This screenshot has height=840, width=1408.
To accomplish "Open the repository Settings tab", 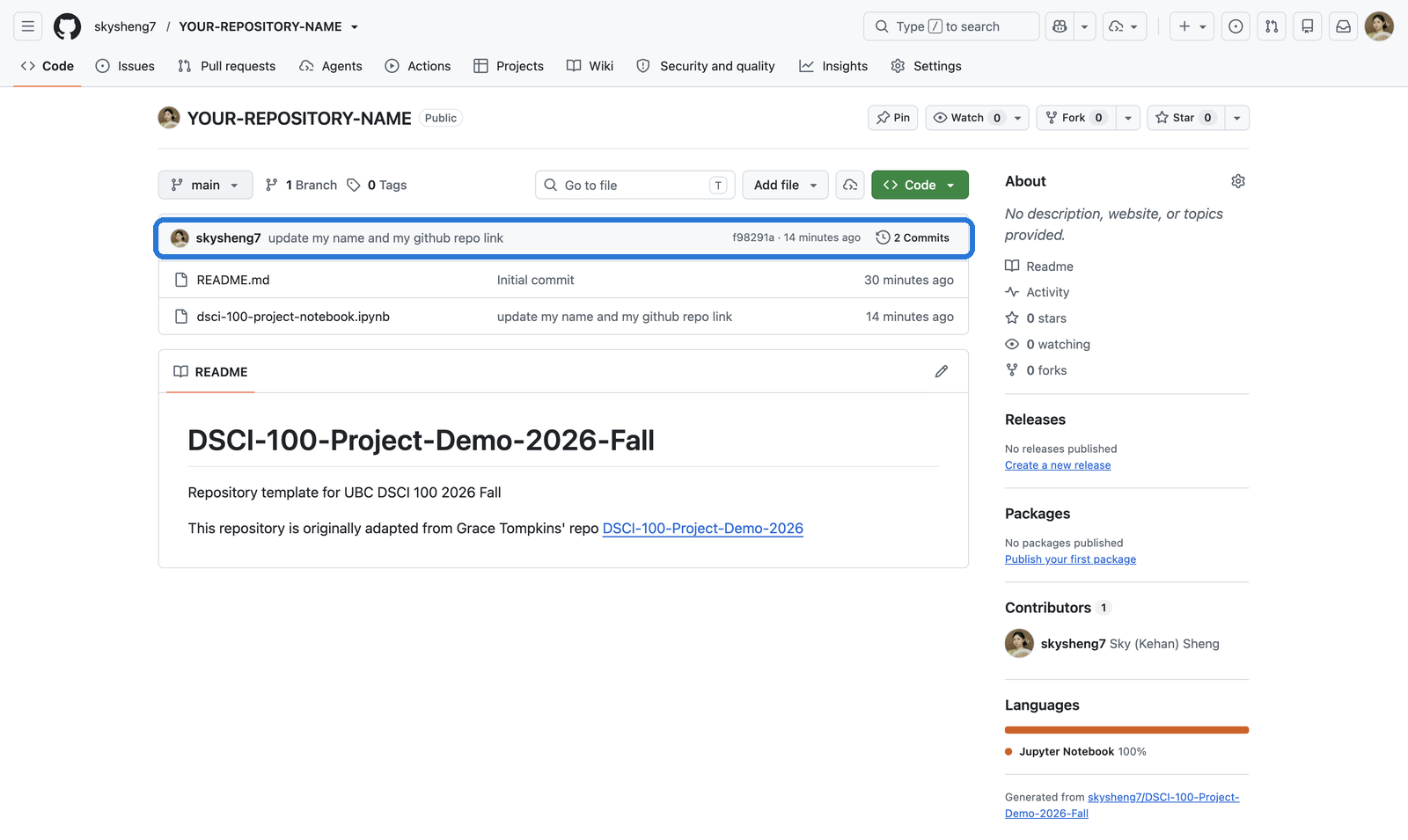I will [926, 66].
